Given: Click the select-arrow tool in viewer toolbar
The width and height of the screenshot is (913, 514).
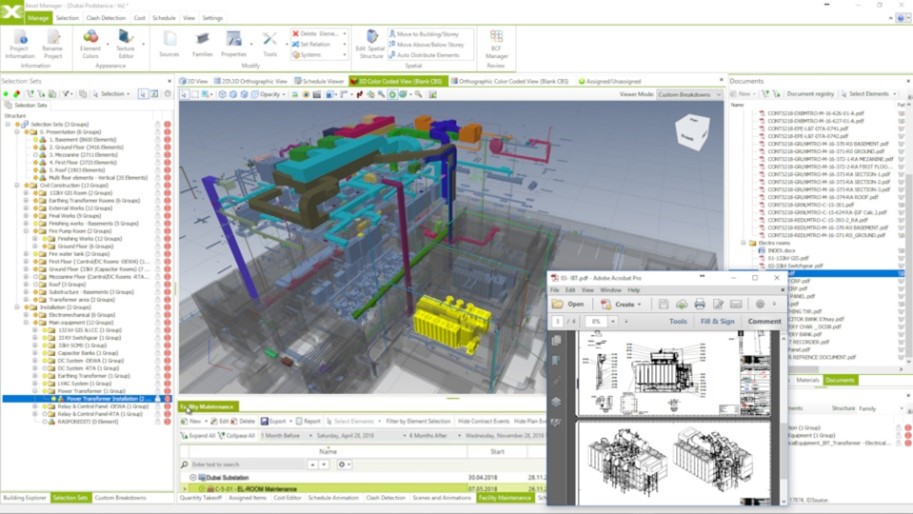Looking at the screenshot, I should (x=184, y=94).
